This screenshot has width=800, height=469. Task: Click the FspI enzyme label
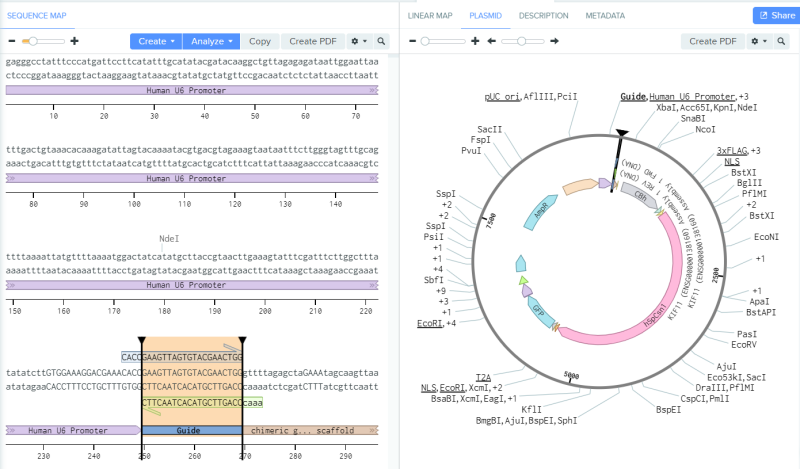click(481, 140)
